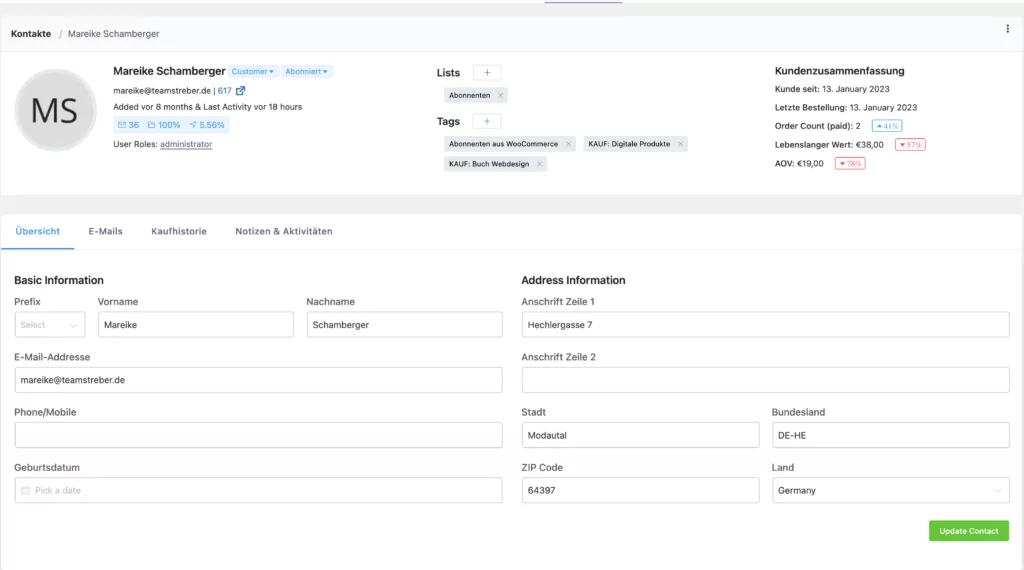
Task: Click the Abonnenten list label
Action: (469, 95)
